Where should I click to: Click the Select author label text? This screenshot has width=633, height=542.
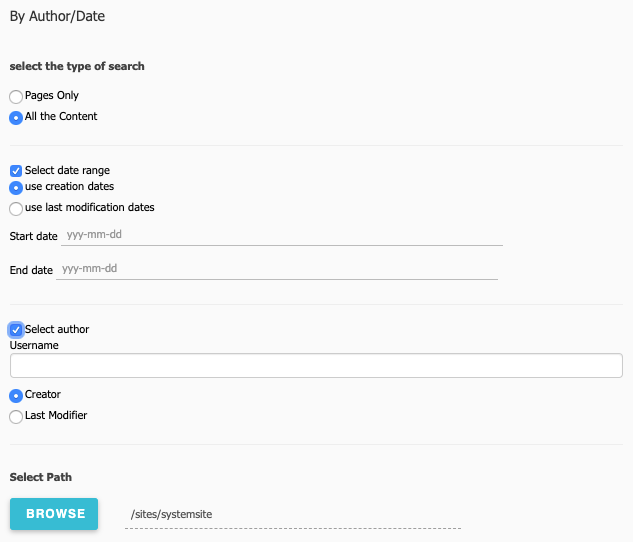coord(57,330)
